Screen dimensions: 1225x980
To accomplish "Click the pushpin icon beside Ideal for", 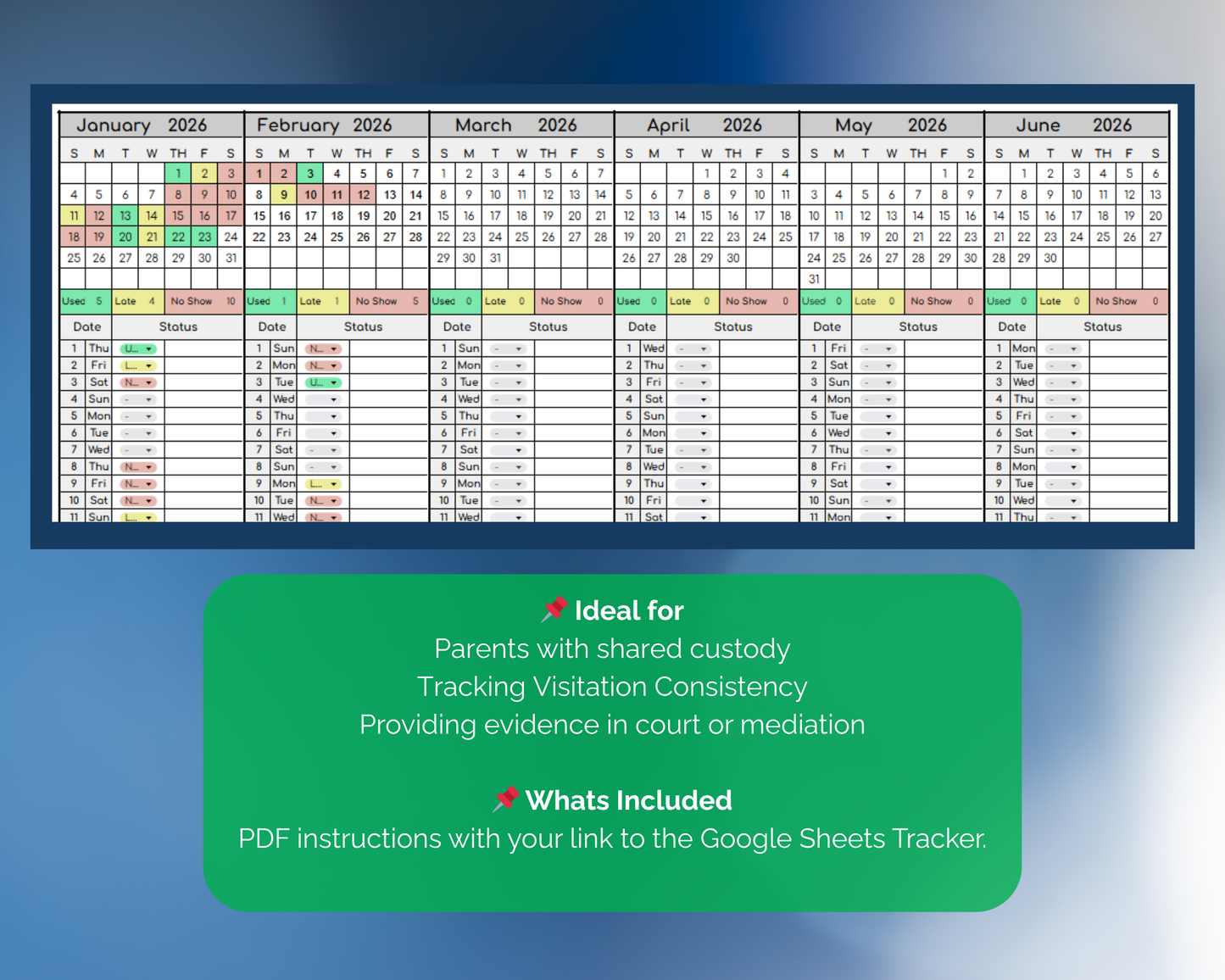I will pos(554,610).
